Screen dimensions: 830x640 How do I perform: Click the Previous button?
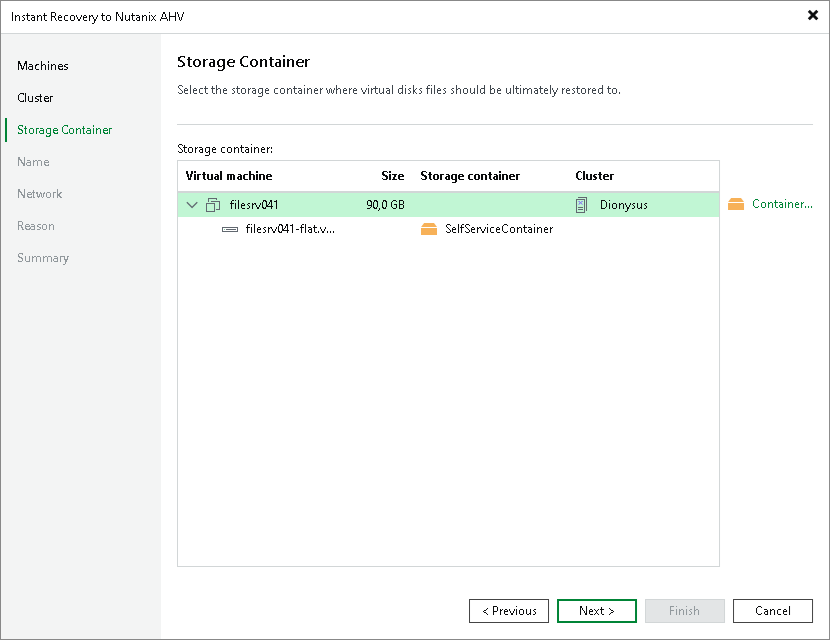tap(509, 611)
